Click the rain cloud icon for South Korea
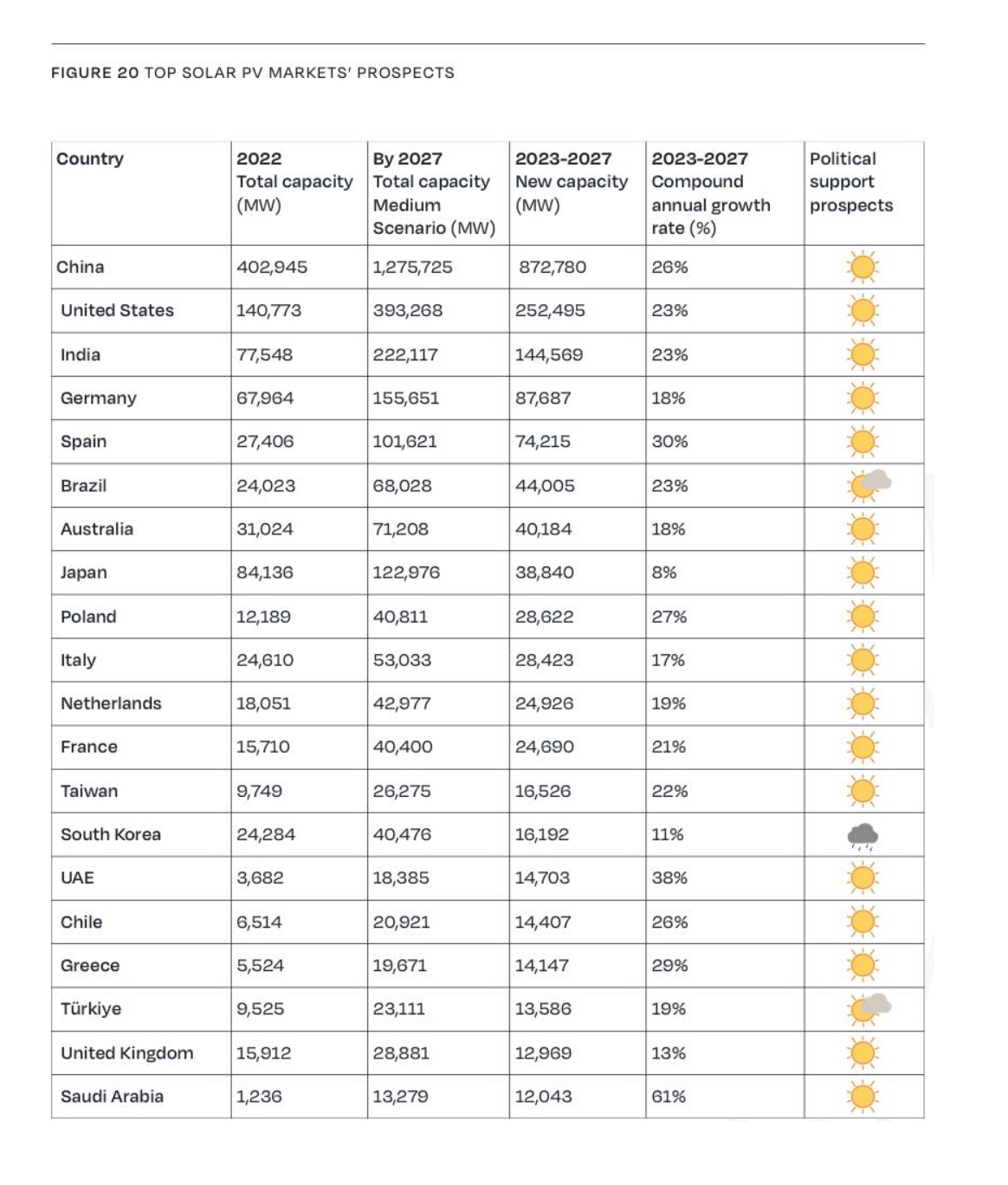Image resolution: width=1008 pixels, height=1185 pixels. 863,836
